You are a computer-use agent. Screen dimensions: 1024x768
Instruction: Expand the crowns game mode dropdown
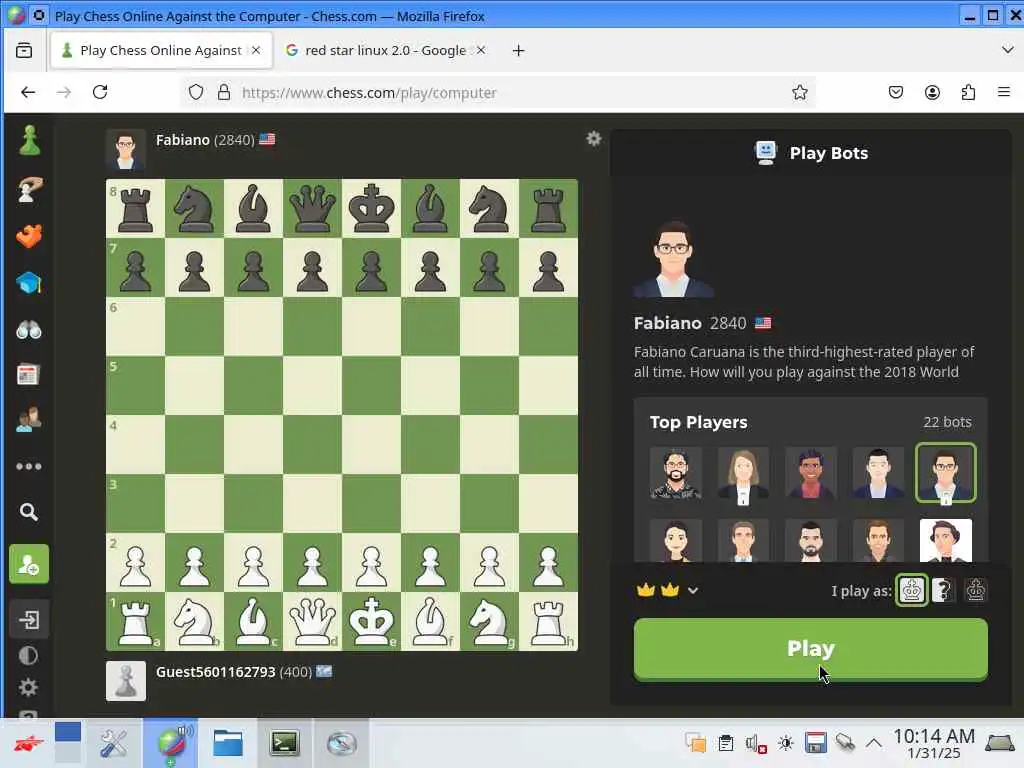667,590
